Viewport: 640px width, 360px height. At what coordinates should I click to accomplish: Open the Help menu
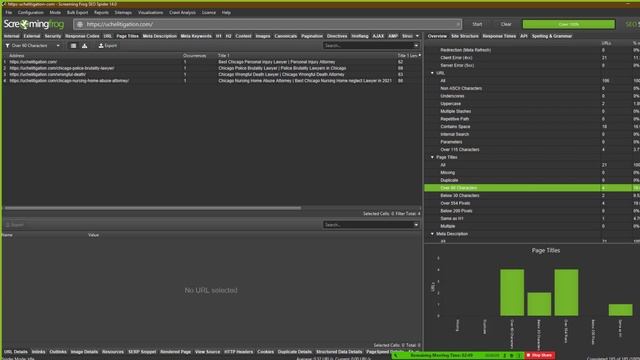point(226,13)
